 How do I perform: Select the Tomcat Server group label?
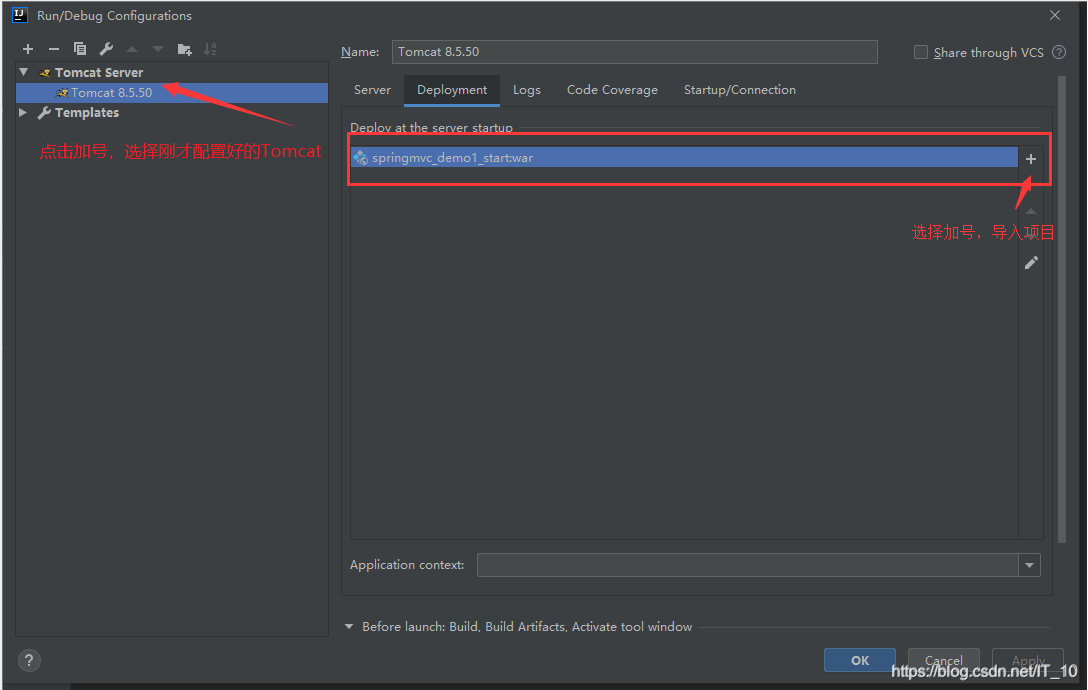point(99,72)
